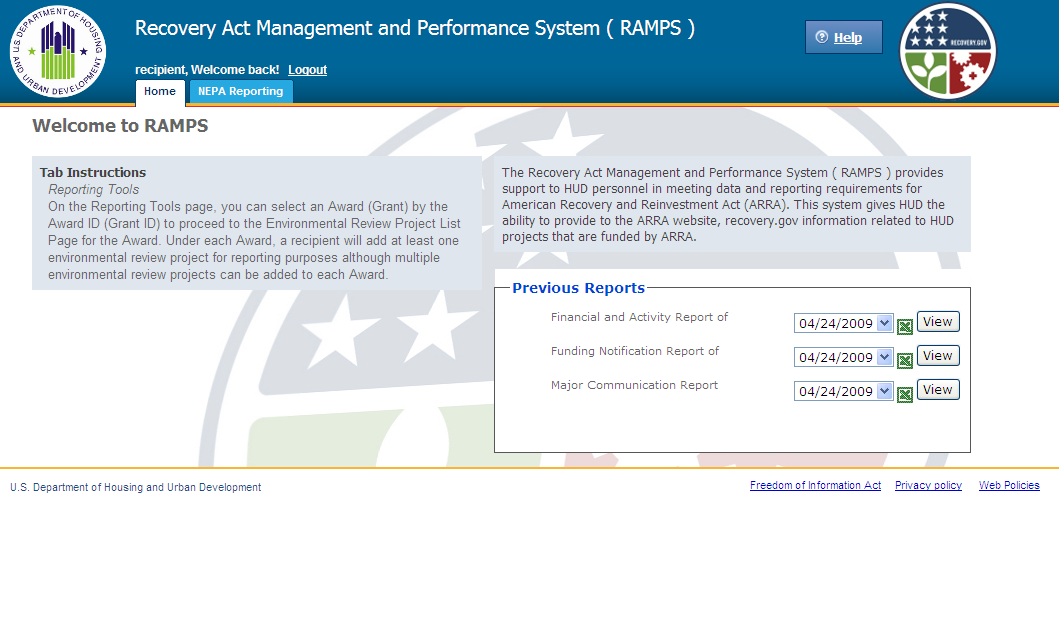Click 'Major Communication Report' label
The width and height of the screenshot is (1059, 632).
(634, 385)
